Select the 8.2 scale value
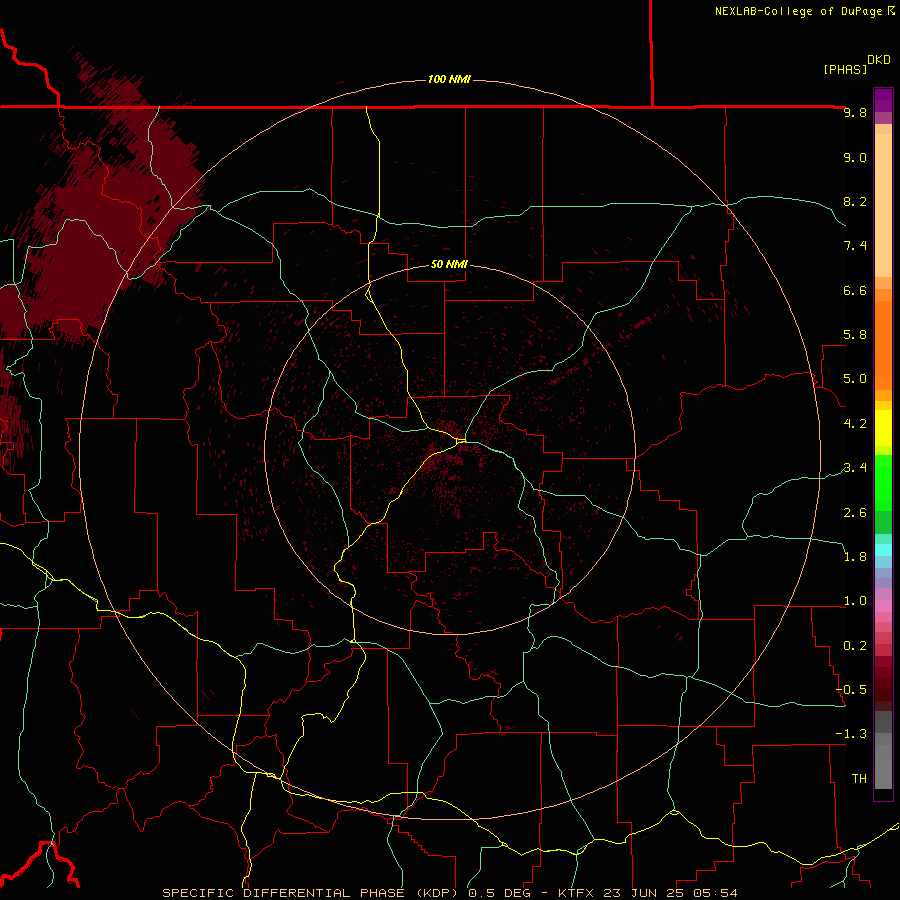900x900 pixels. click(855, 201)
